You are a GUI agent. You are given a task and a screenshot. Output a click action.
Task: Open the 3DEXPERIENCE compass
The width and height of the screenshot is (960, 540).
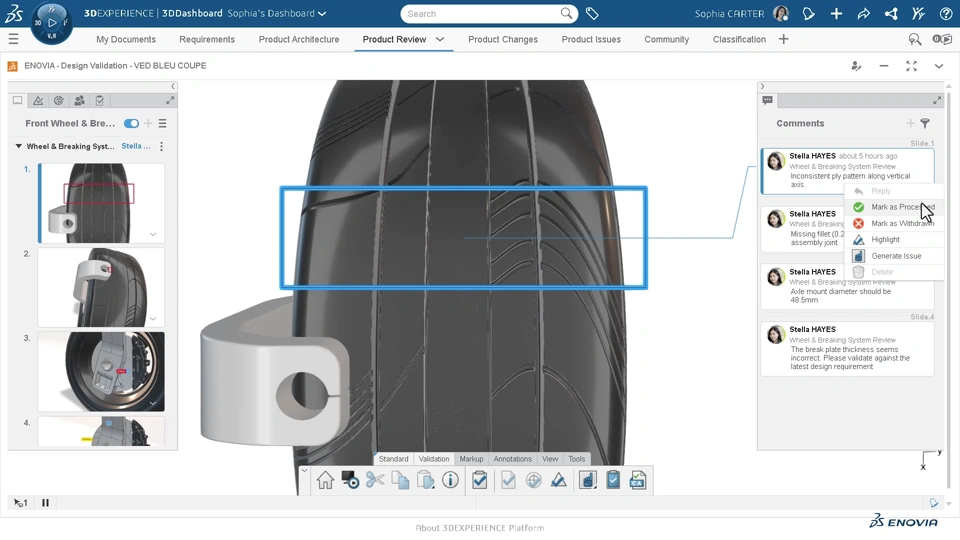click(51, 23)
